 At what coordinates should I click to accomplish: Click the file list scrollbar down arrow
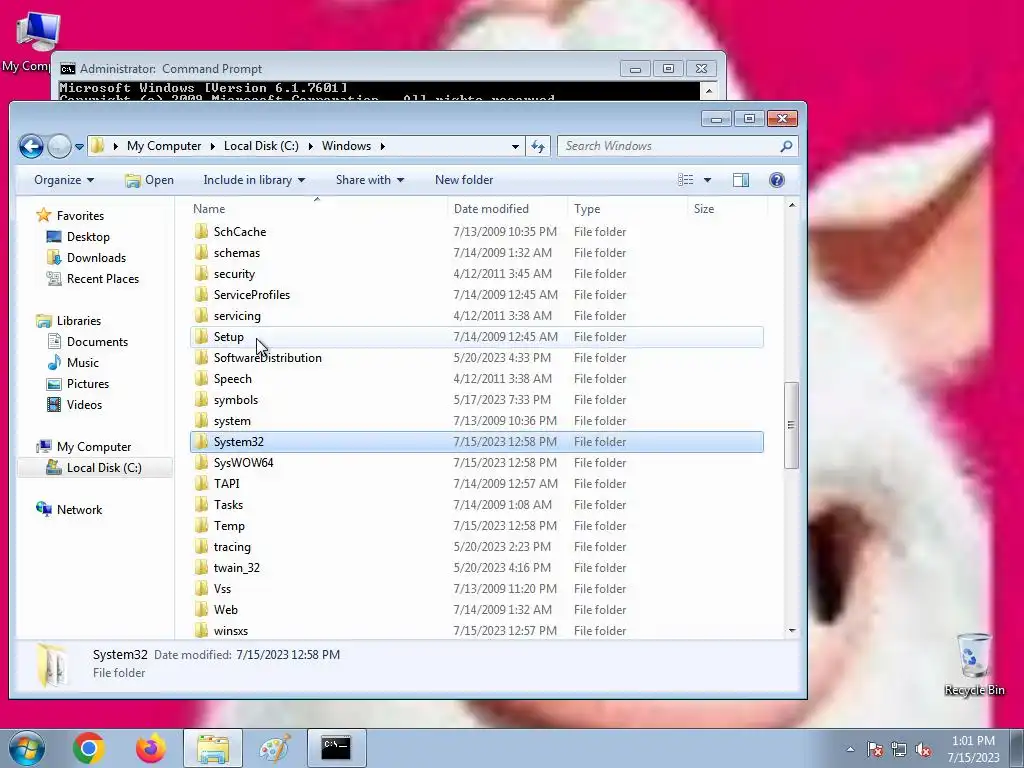(792, 630)
